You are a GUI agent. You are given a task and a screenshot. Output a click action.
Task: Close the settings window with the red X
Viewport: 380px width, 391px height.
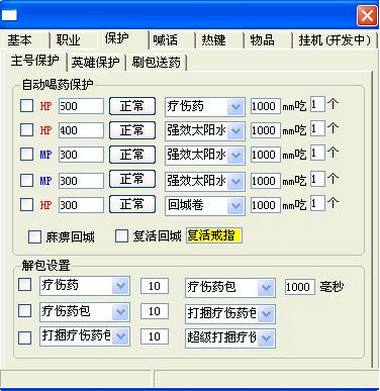tap(367, 15)
